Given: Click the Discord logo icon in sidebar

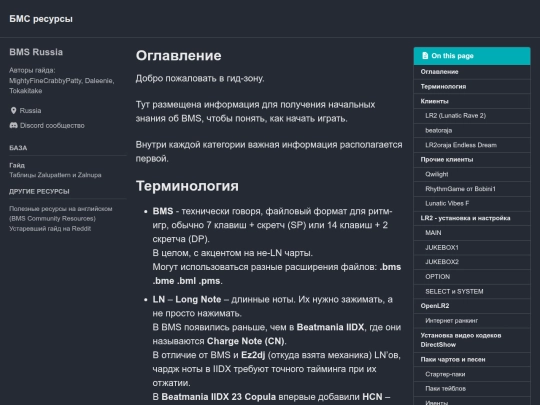Looking at the screenshot, I should [x=13, y=125].
